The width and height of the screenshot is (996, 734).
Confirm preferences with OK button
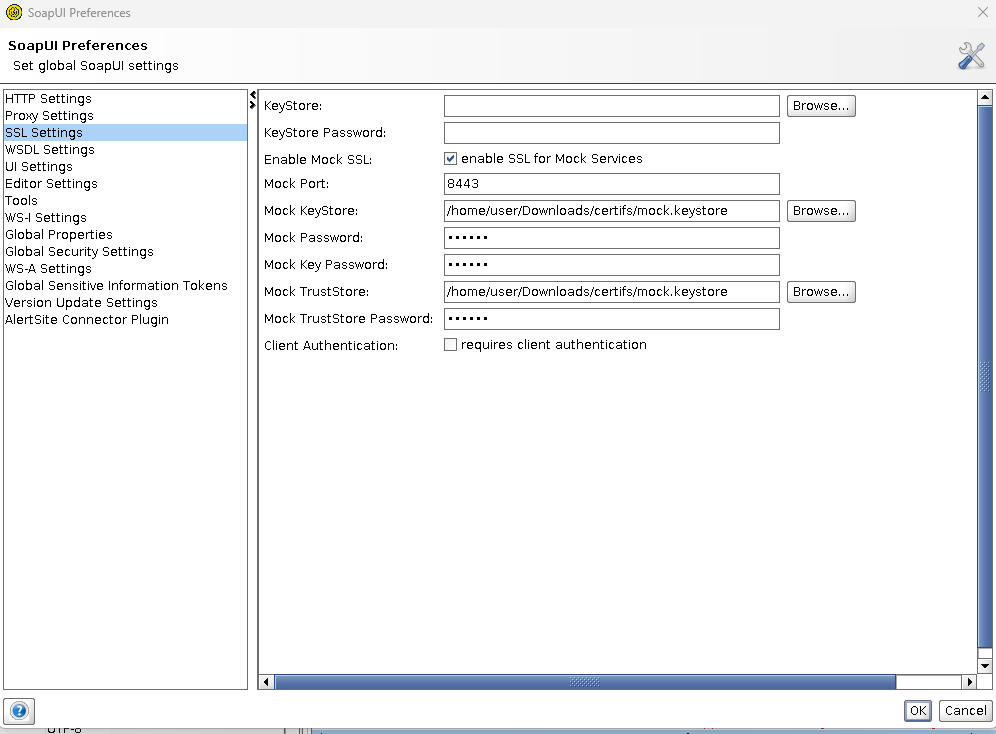click(x=918, y=711)
